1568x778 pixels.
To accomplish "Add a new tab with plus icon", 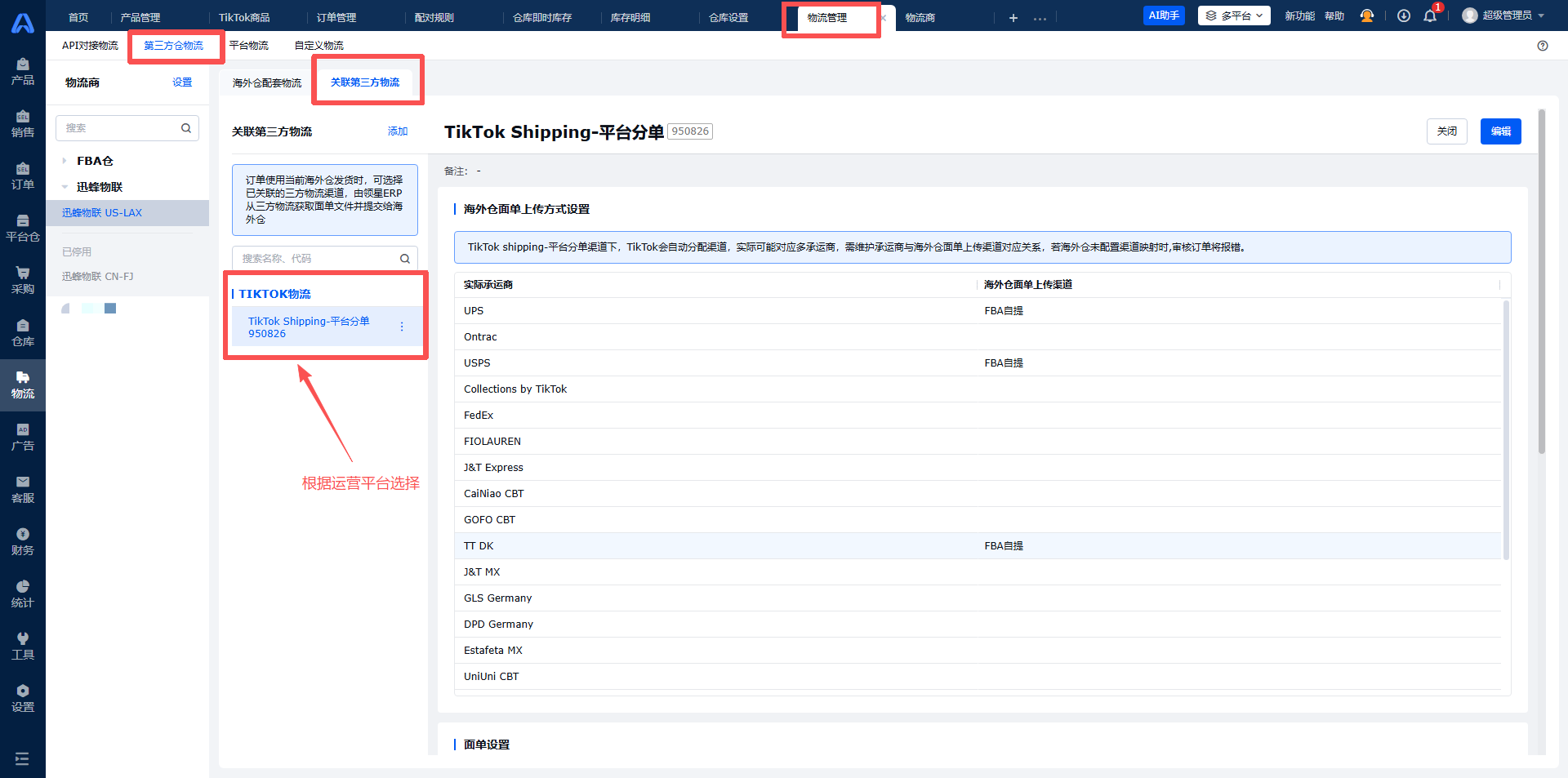I will pos(1013,18).
